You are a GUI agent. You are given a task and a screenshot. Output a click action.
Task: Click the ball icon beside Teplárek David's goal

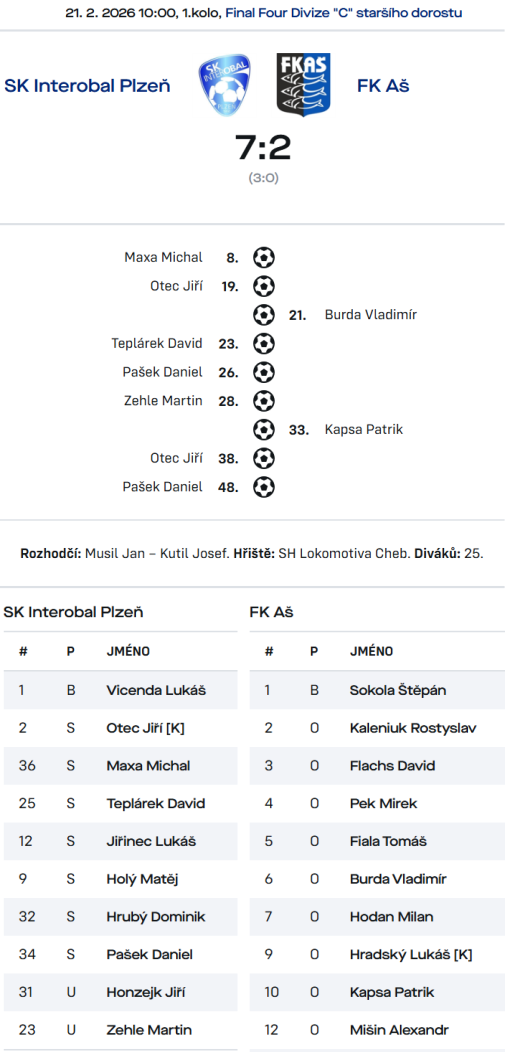coord(264,344)
